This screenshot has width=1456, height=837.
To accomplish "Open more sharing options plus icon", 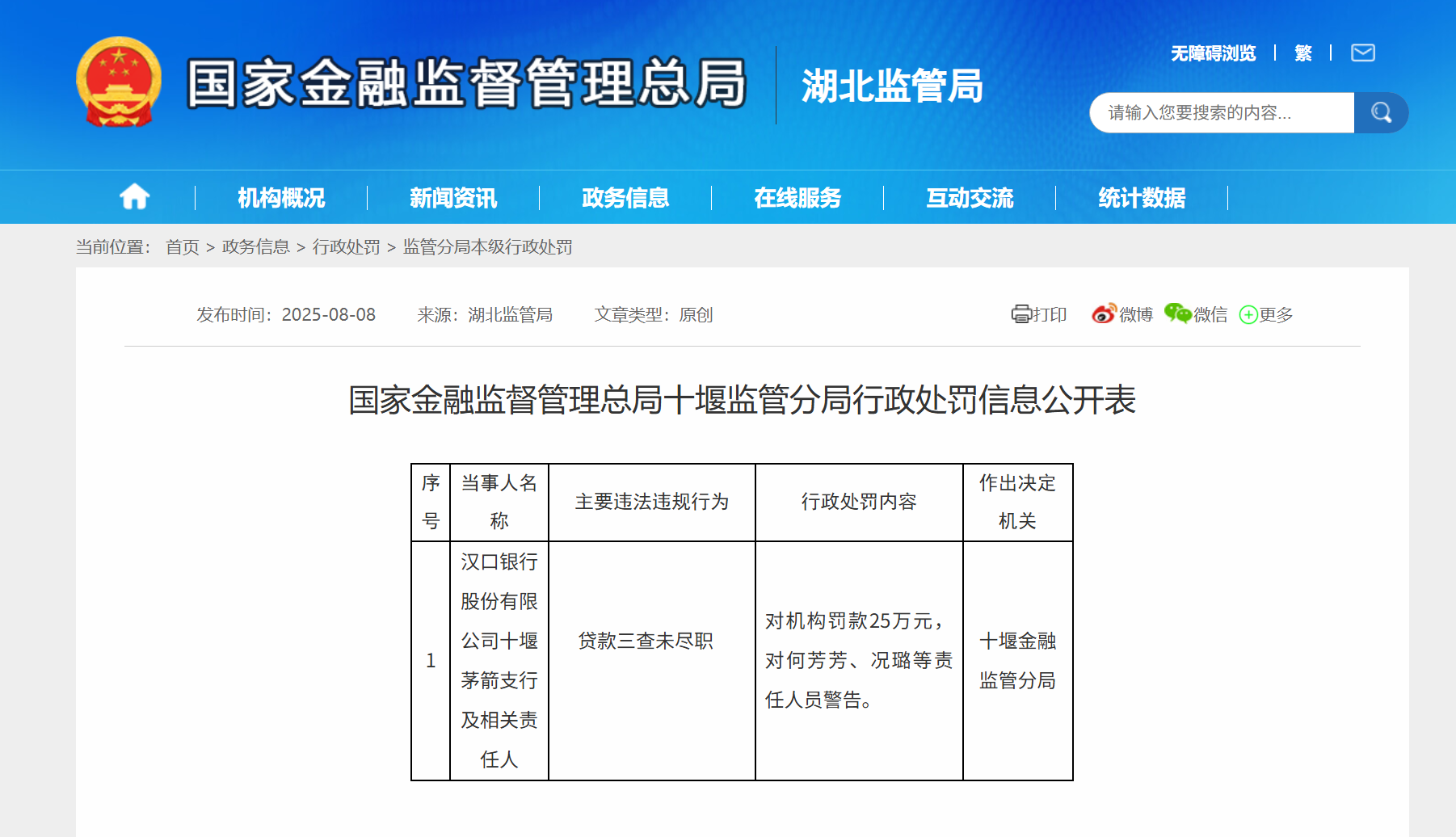I will click(x=1248, y=314).
